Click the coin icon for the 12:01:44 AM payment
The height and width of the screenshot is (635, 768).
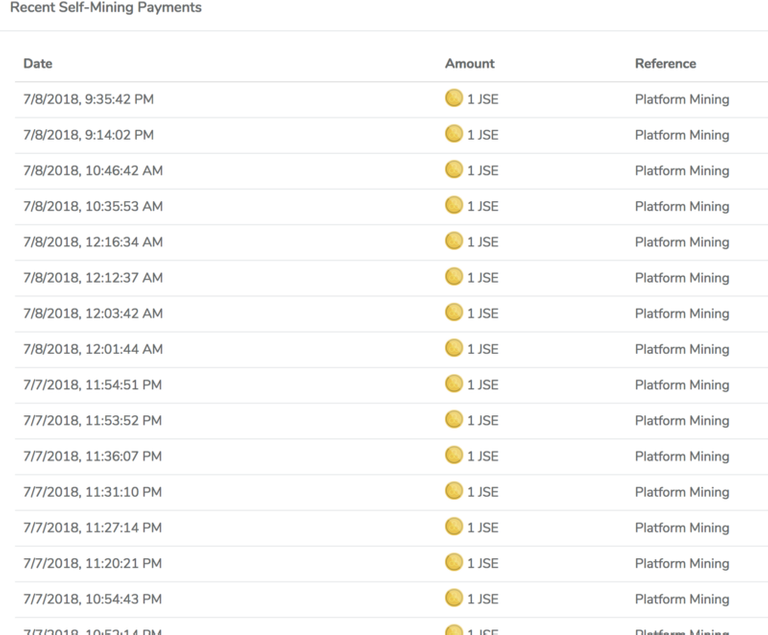tap(454, 348)
